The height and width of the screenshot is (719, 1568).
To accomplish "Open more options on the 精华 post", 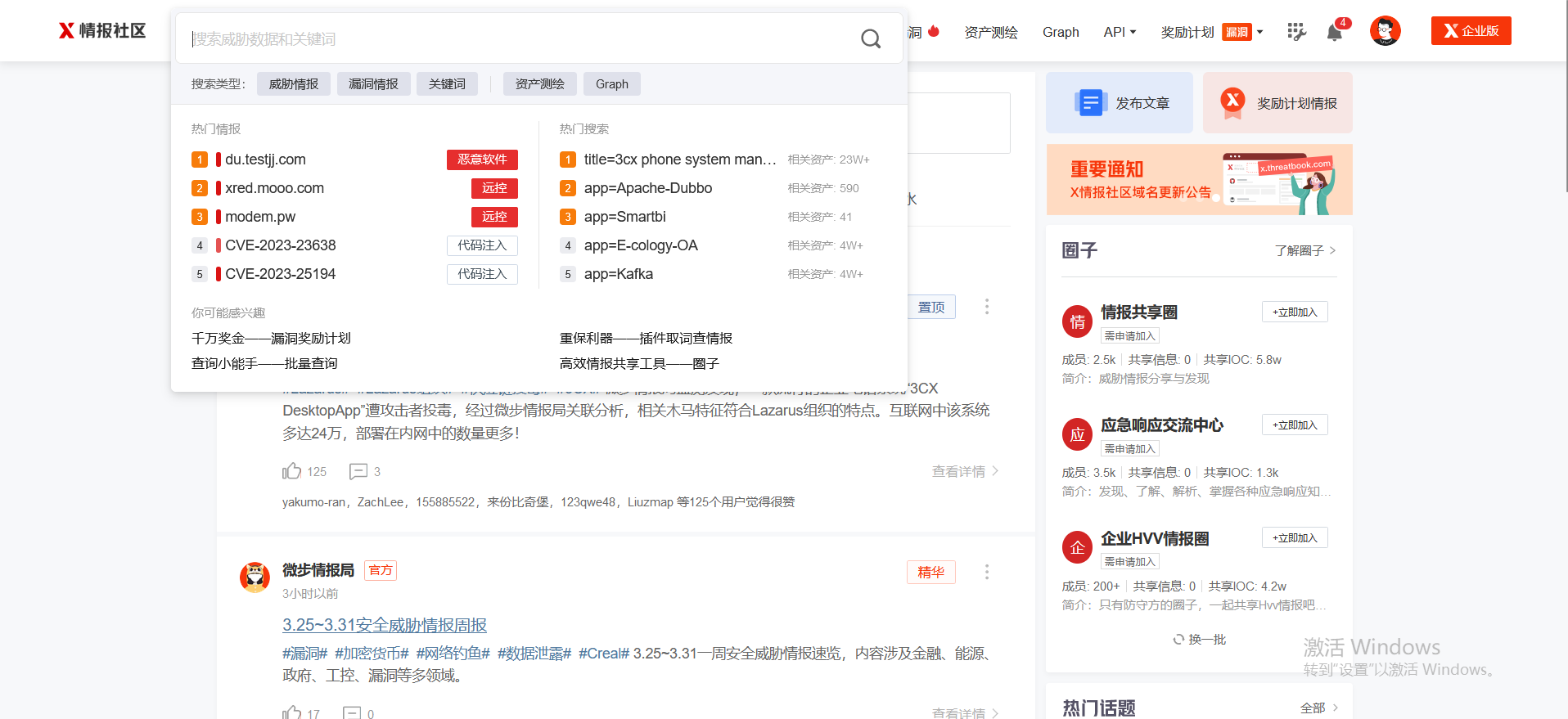I will pyautogui.click(x=987, y=572).
